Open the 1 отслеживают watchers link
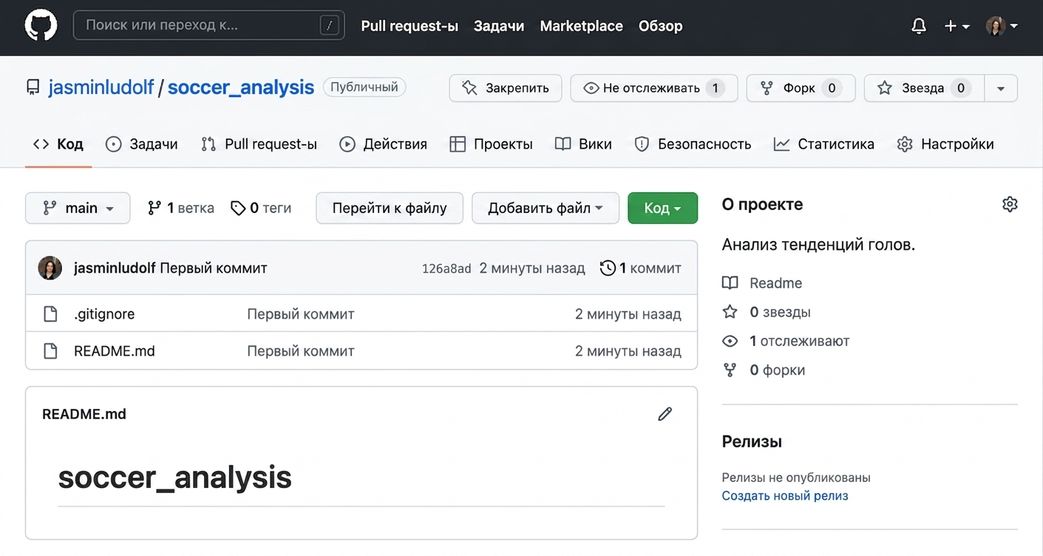The image size is (1043, 556). [x=786, y=341]
